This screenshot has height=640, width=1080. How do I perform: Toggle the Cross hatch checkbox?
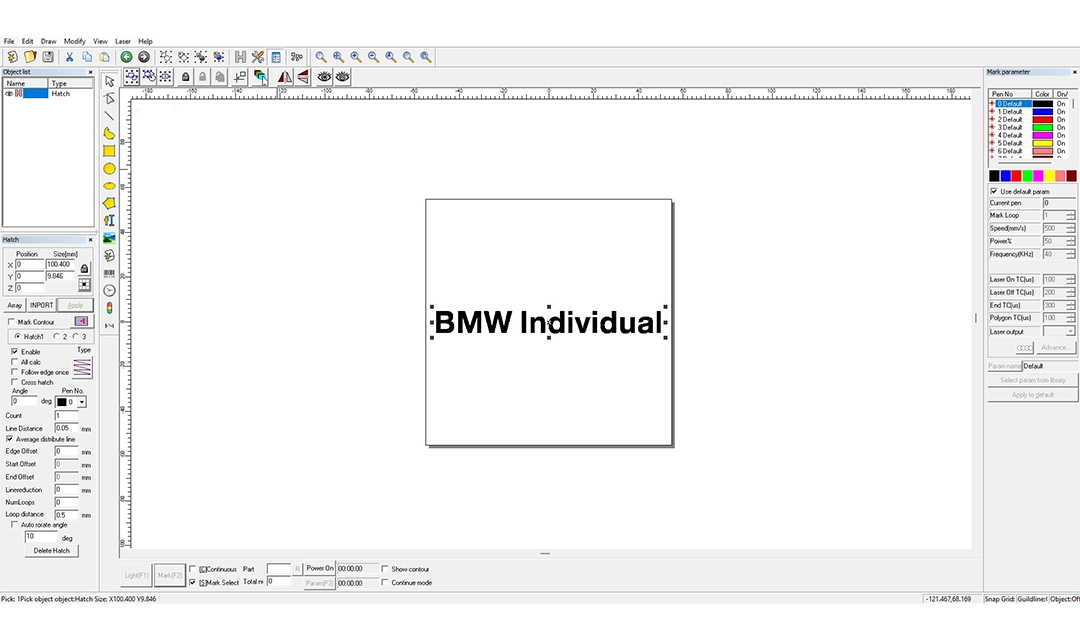point(14,382)
